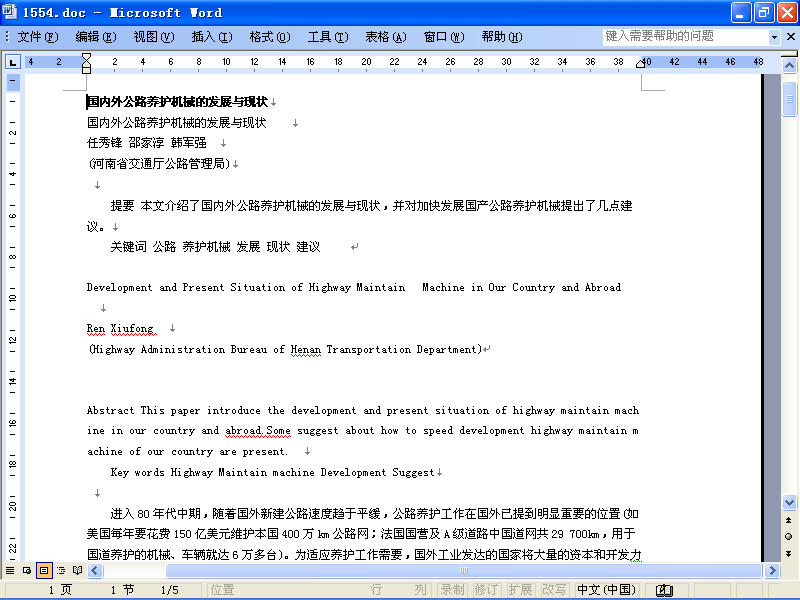The width and height of the screenshot is (800, 600).
Task: Switch to Web layout view icon
Action: [27, 570]
